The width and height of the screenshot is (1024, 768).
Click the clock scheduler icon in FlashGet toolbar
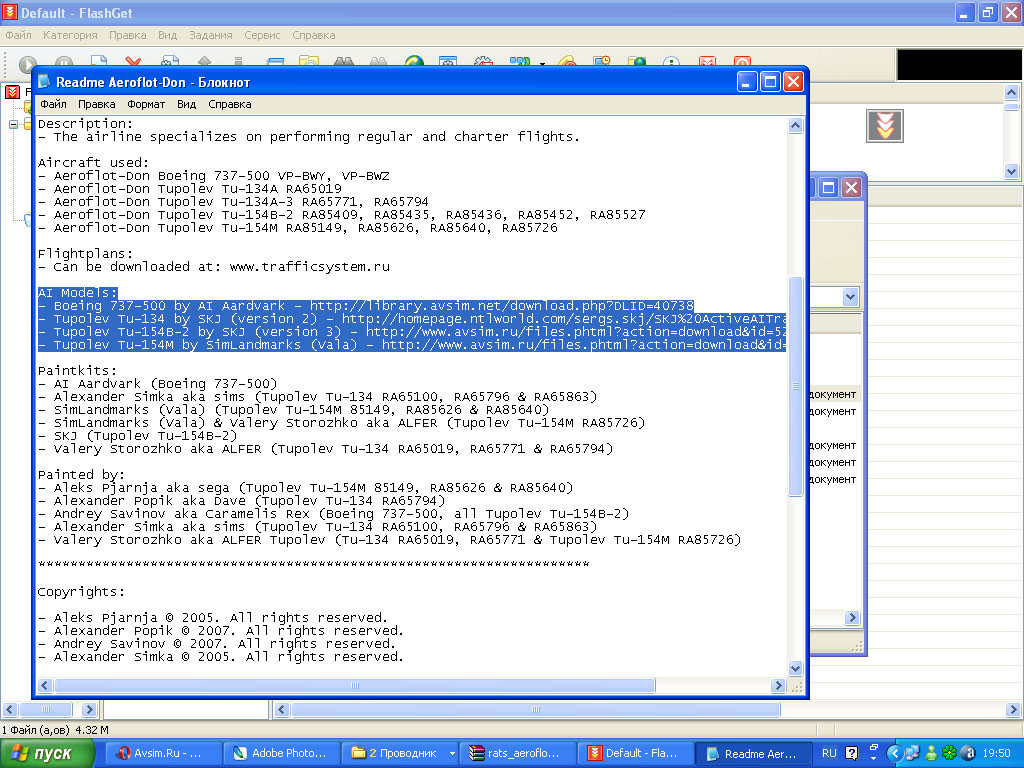pyautogui.click(x=601, y=61)
